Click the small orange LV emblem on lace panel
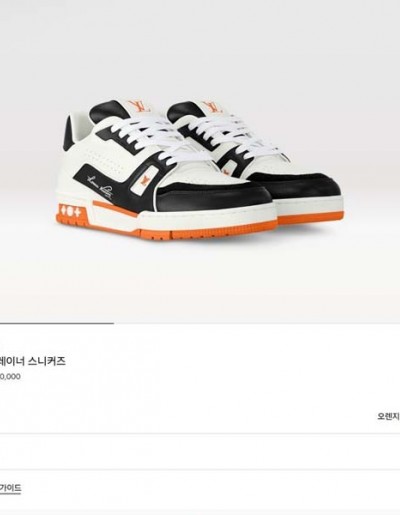Viewport: 400px width, 515px height. click(145, 180)
